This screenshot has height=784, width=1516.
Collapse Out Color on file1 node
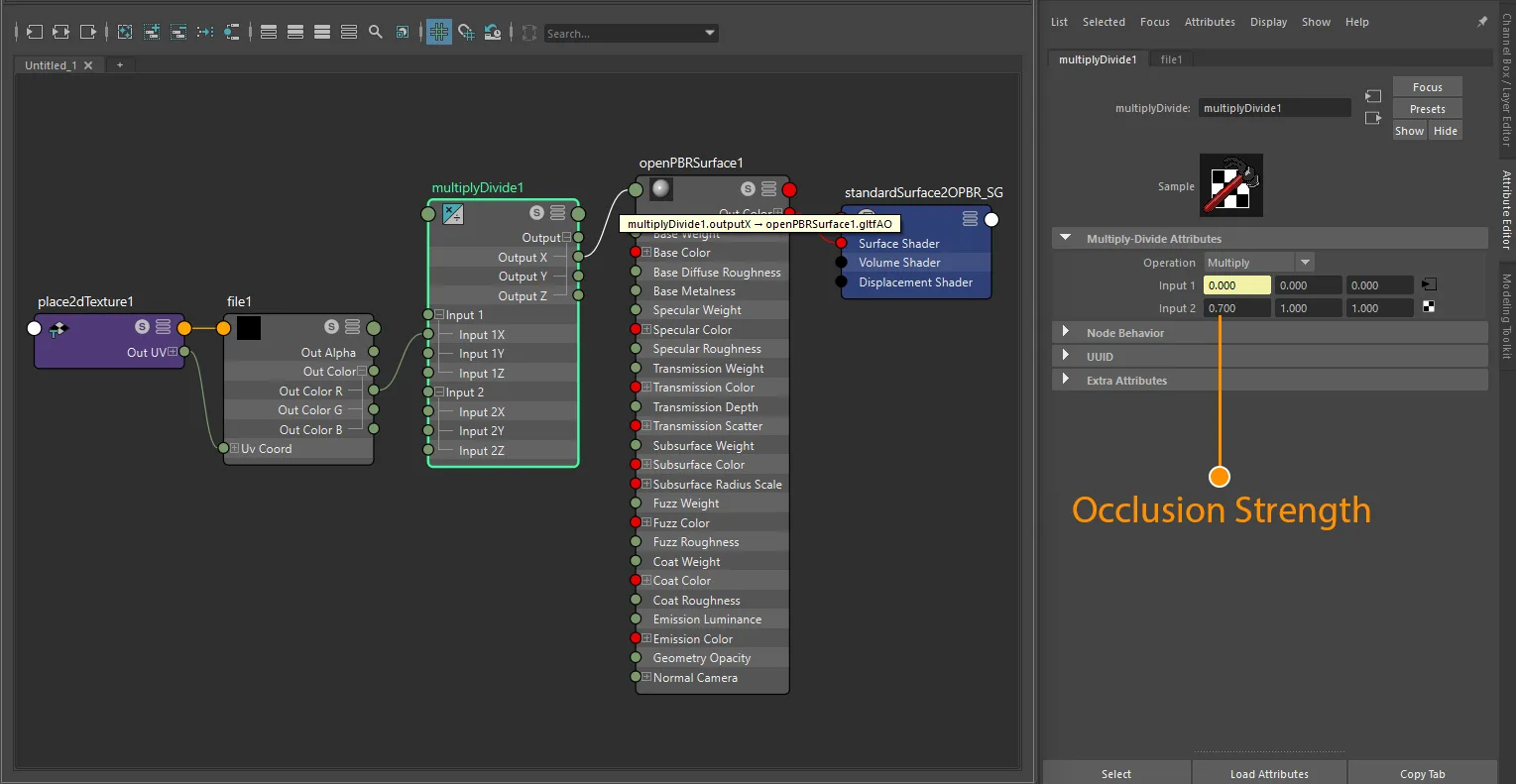[361, 372]
